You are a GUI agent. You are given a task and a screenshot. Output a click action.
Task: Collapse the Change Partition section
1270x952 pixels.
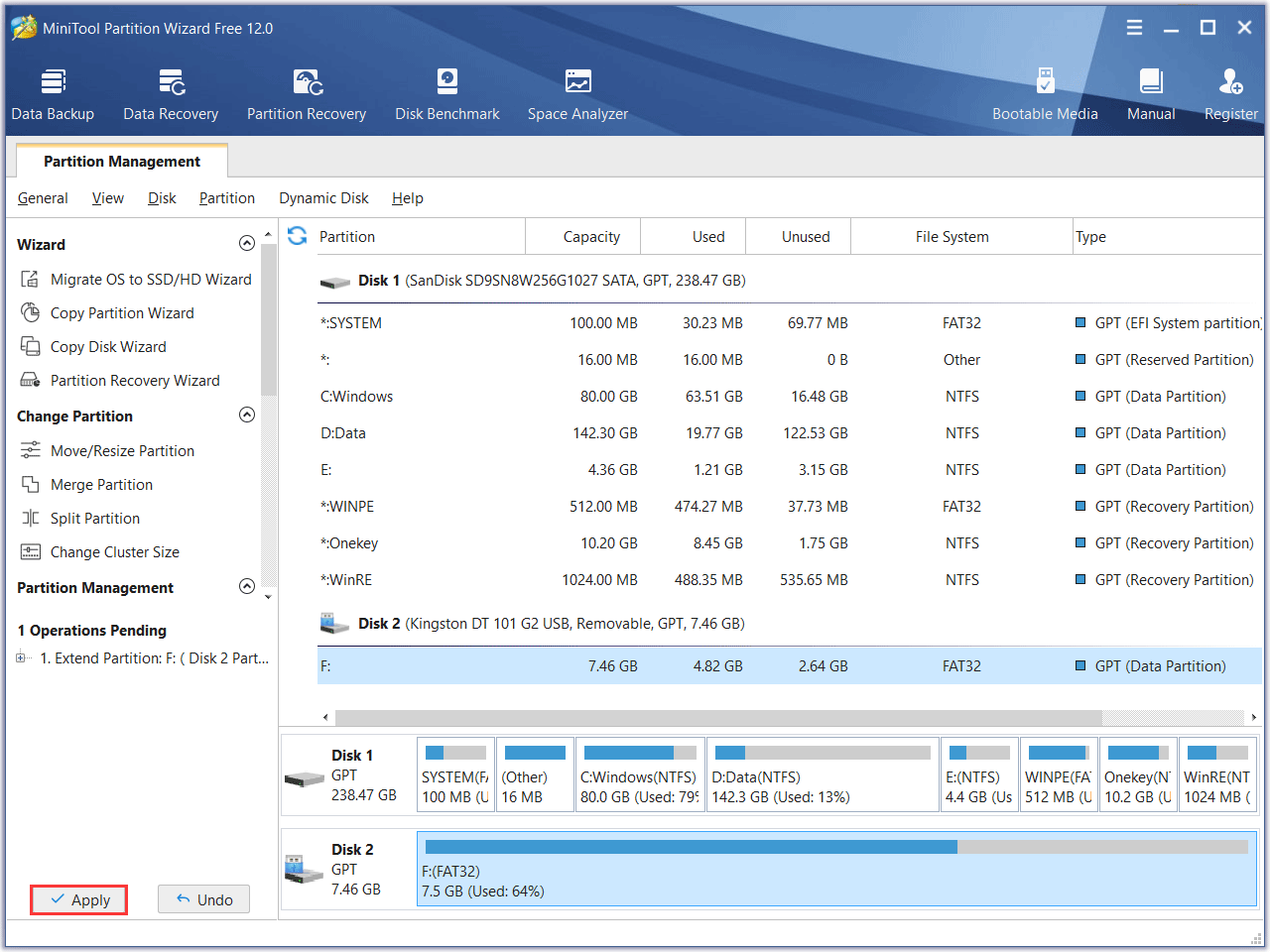tap(247, 416)
